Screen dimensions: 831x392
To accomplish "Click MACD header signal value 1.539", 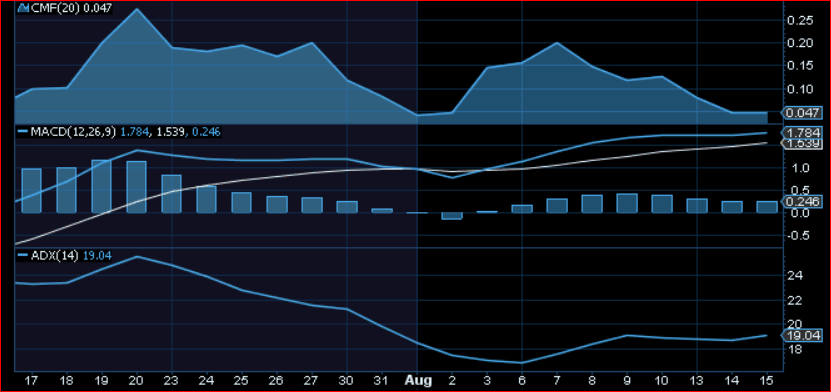I will point(170,132).
